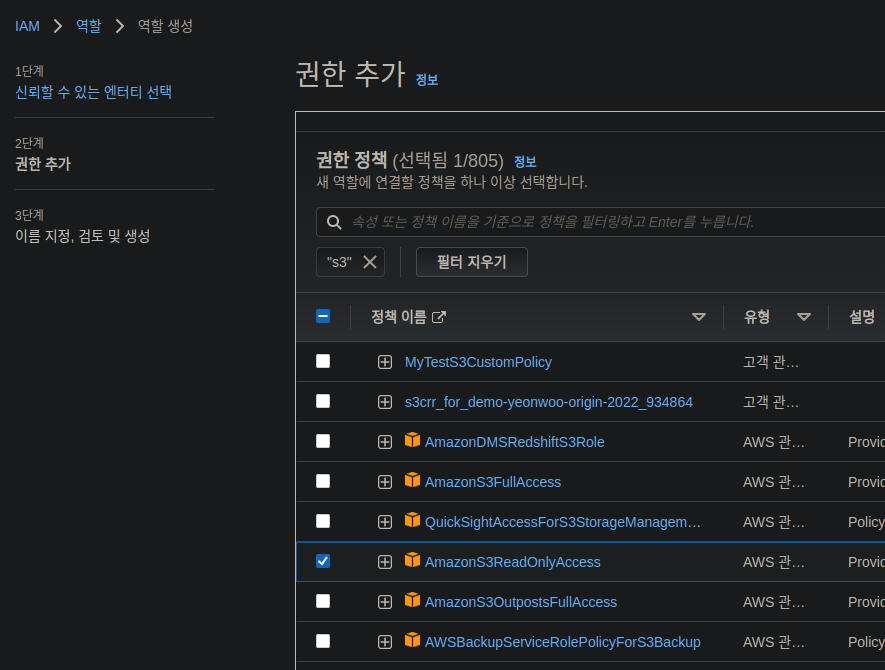Check the MyTestS3CustomPolicy checkbox
This screenshot has width=885, height=670.
[323, 361]
